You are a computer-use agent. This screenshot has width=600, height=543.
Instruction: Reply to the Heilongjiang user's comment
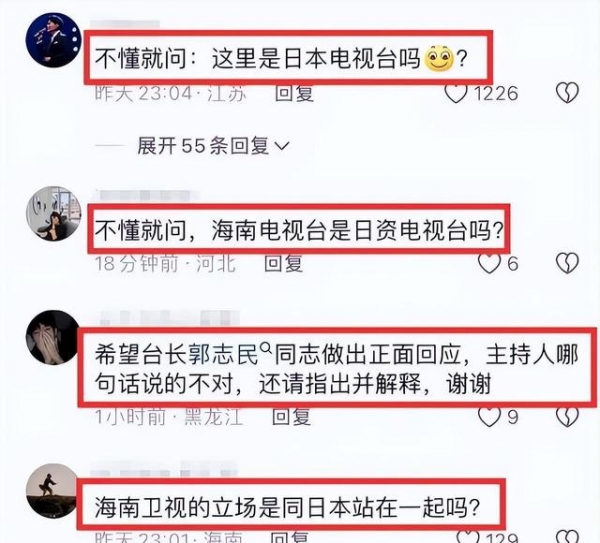click(x=291, y=417)
